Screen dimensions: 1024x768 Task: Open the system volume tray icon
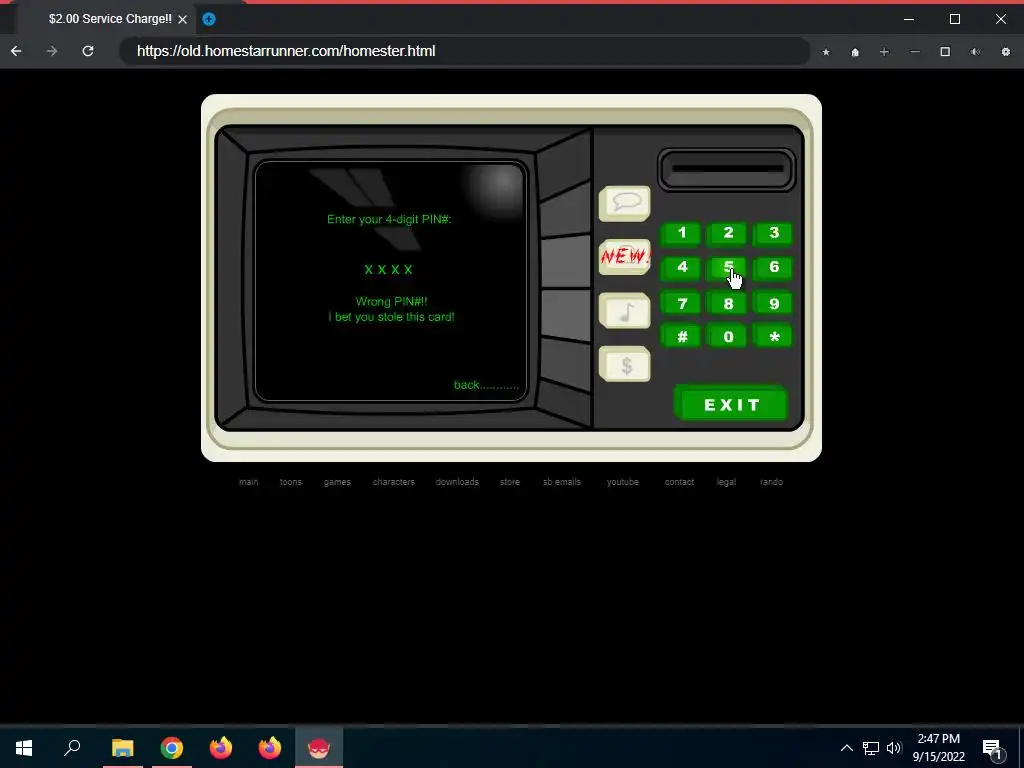[x=894, y=748]
